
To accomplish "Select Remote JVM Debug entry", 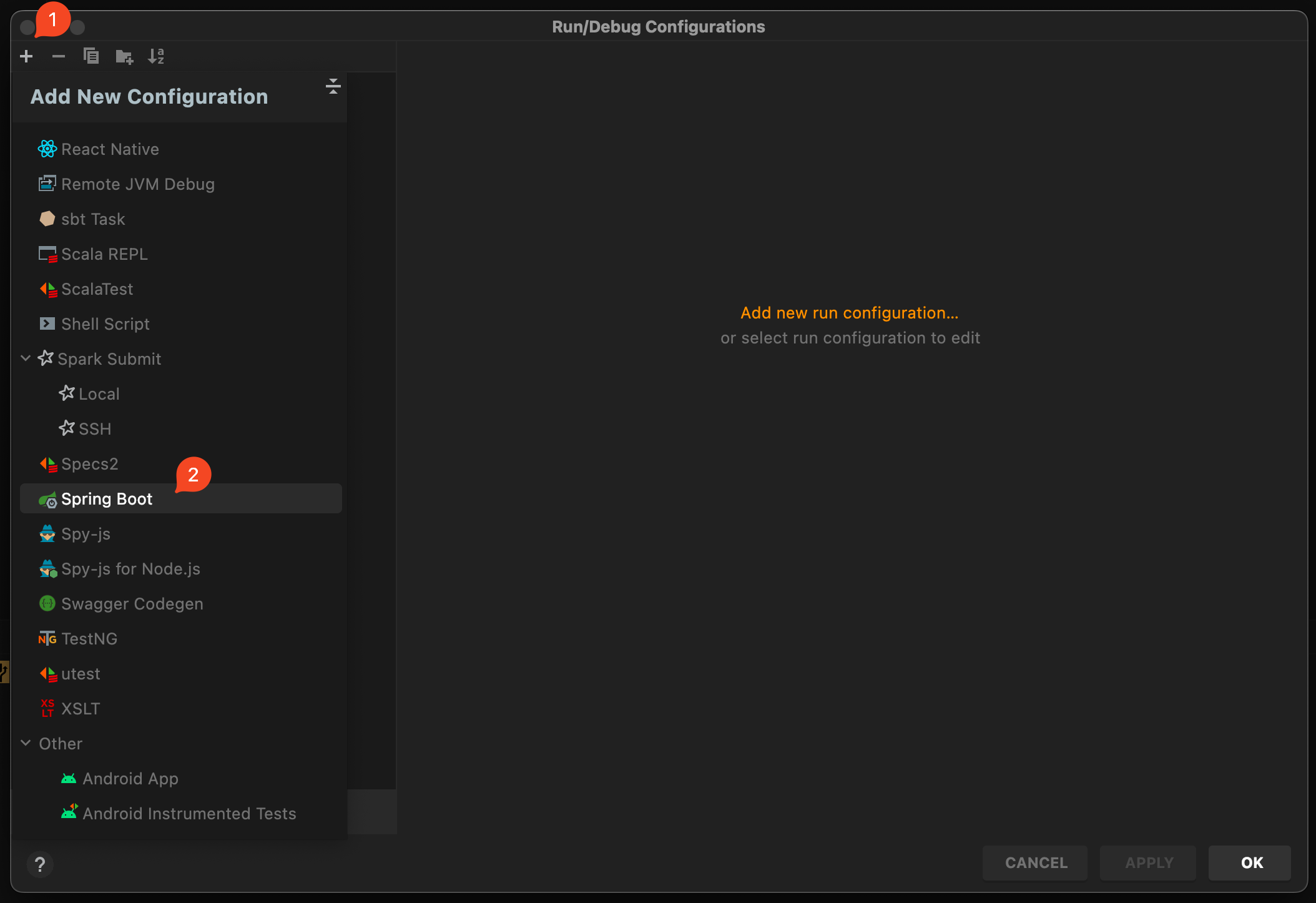I will pos(137,184).
